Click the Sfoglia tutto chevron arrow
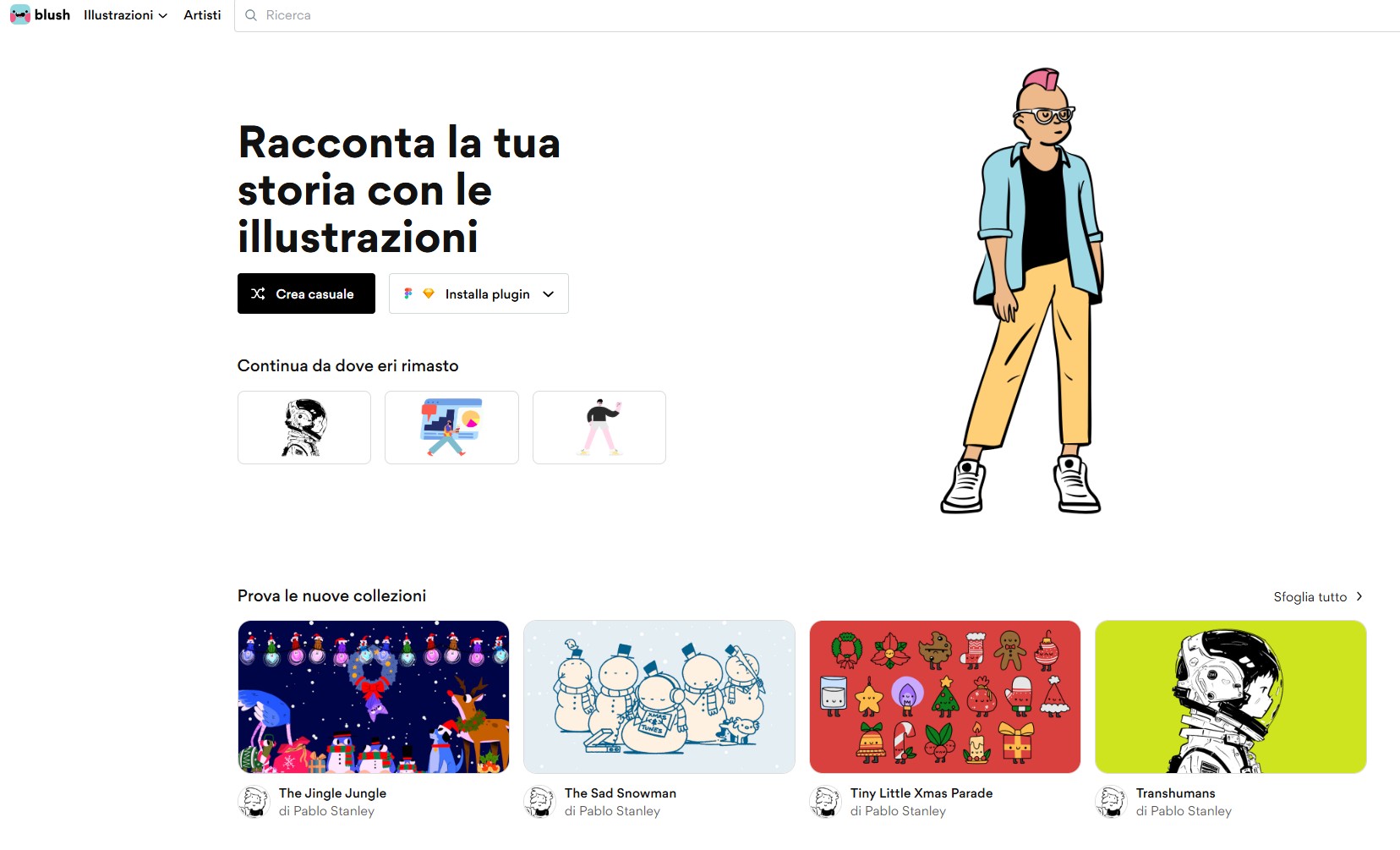Image resolution: width=1400 pixels, height=850 pixels. pyautogui.click(x=1359, y=596)
